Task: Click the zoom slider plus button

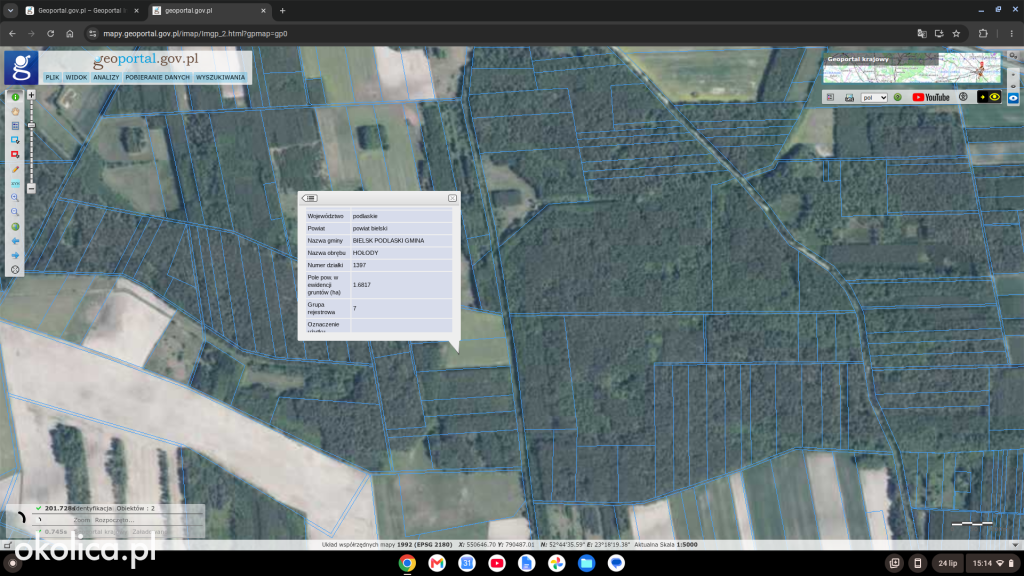Action: 31,95
